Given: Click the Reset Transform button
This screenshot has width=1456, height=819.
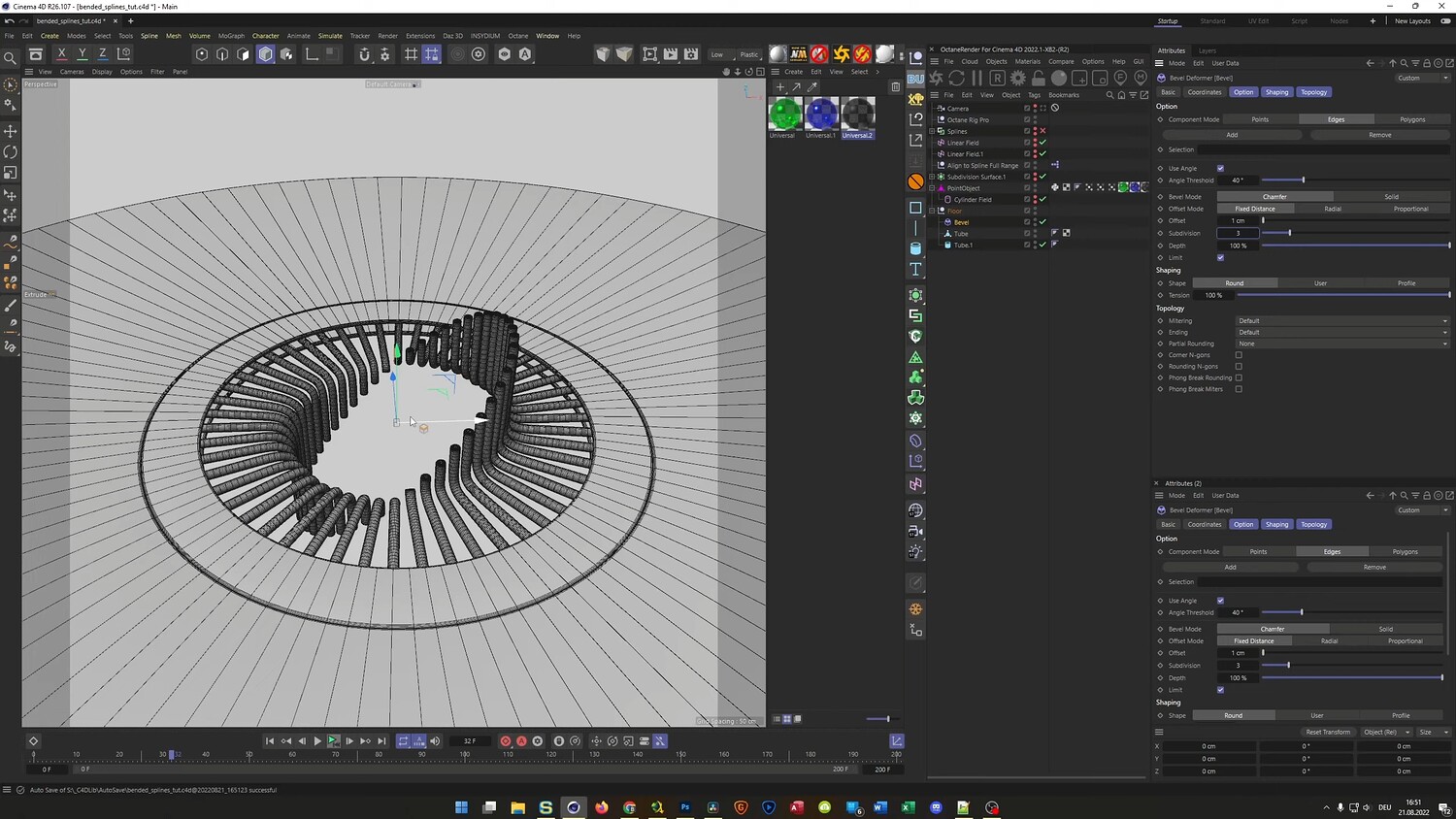Looking at the screenshot, I should 1328,733.
